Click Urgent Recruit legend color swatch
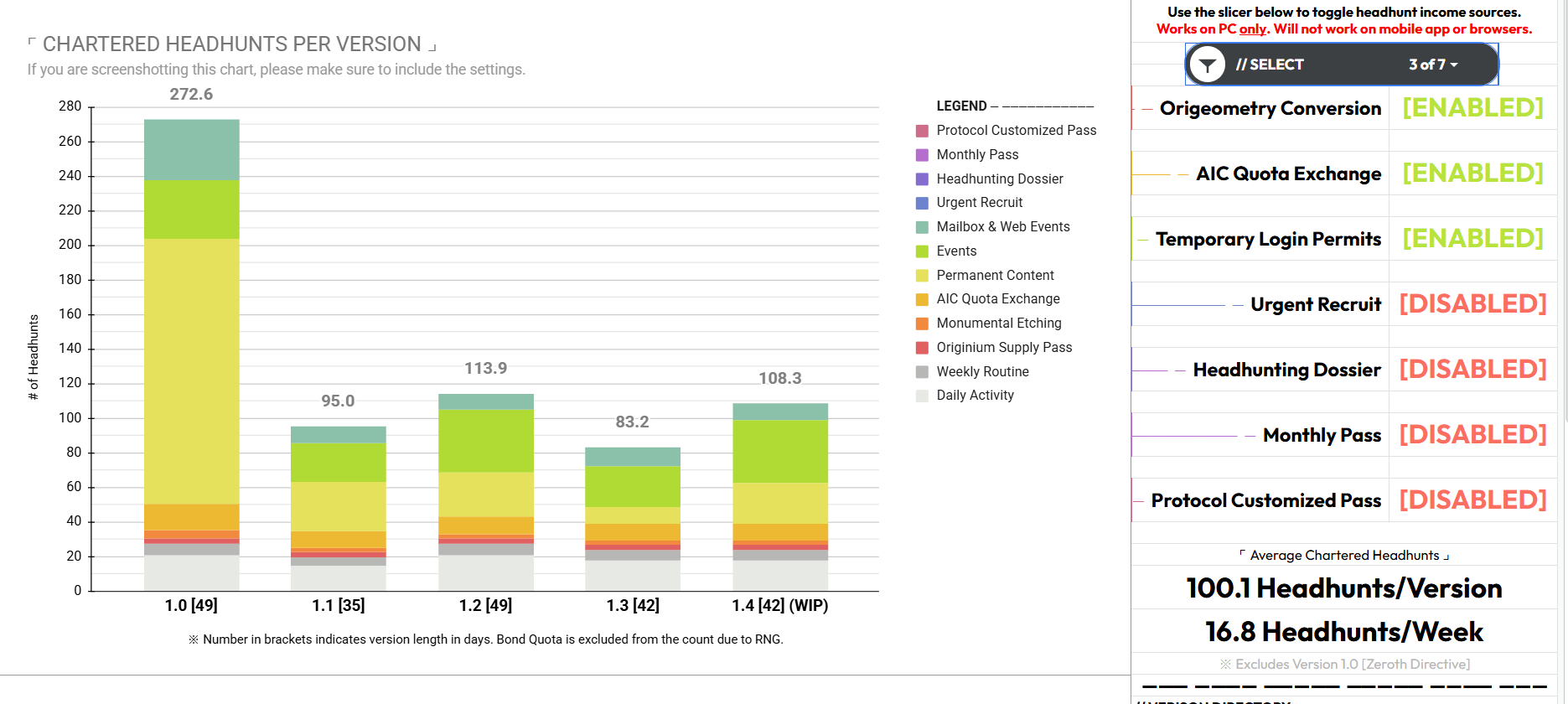The image size is (1568, 704). (922, 203)
